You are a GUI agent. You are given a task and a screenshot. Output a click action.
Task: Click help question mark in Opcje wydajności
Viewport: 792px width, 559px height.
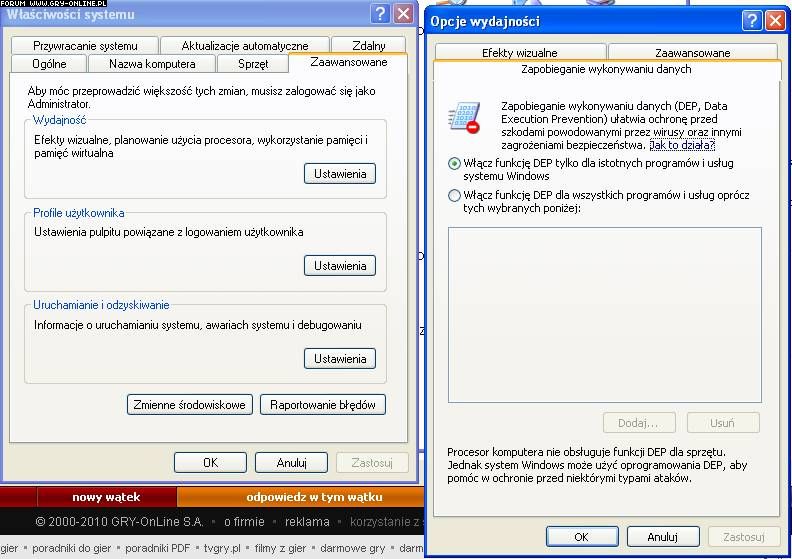pos(753,20)
